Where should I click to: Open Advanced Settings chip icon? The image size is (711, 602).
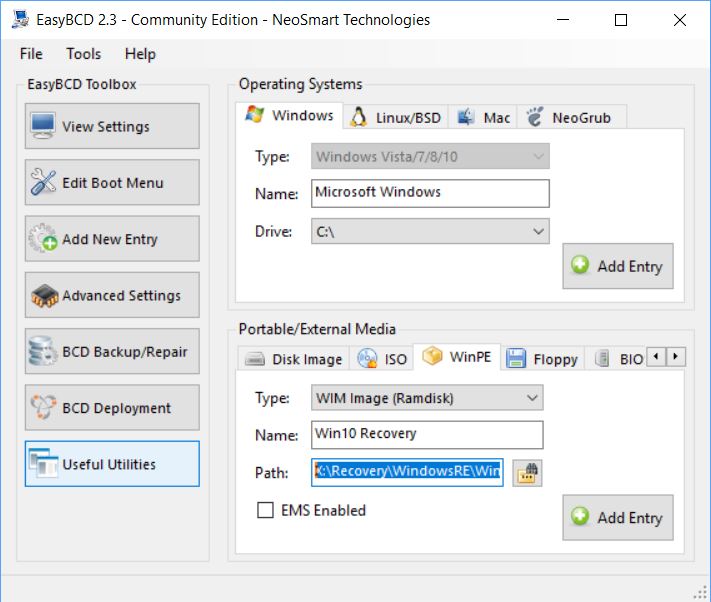pyautogui.click(x=44, y=295)
